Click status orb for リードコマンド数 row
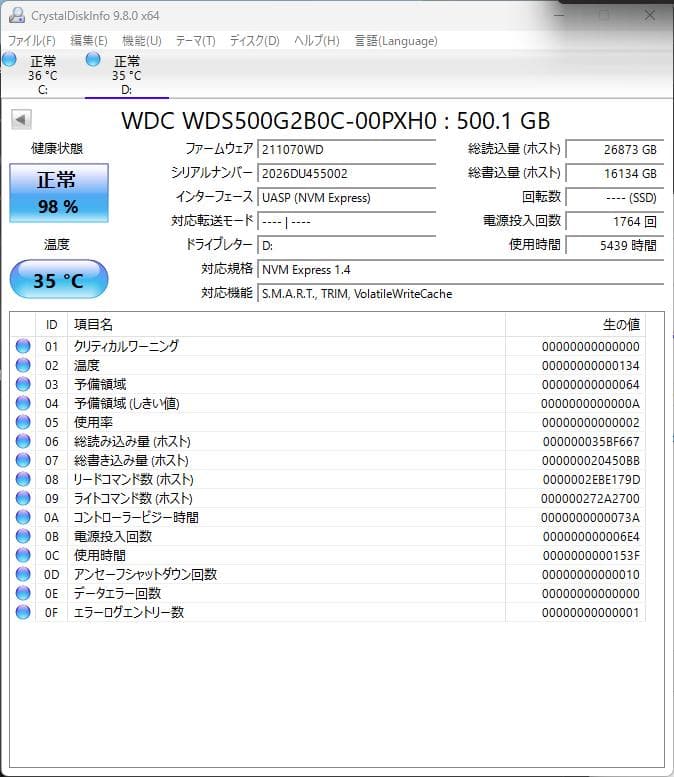This screenshot has width=674, height=777. pos(23,479)
